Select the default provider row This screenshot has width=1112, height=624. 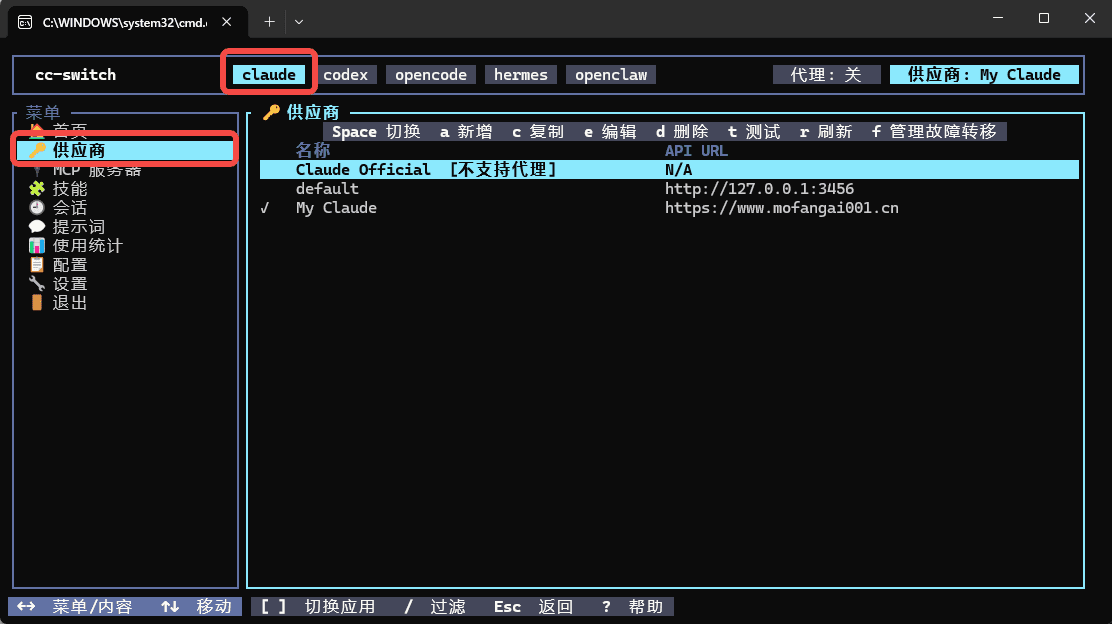point(669,189)
